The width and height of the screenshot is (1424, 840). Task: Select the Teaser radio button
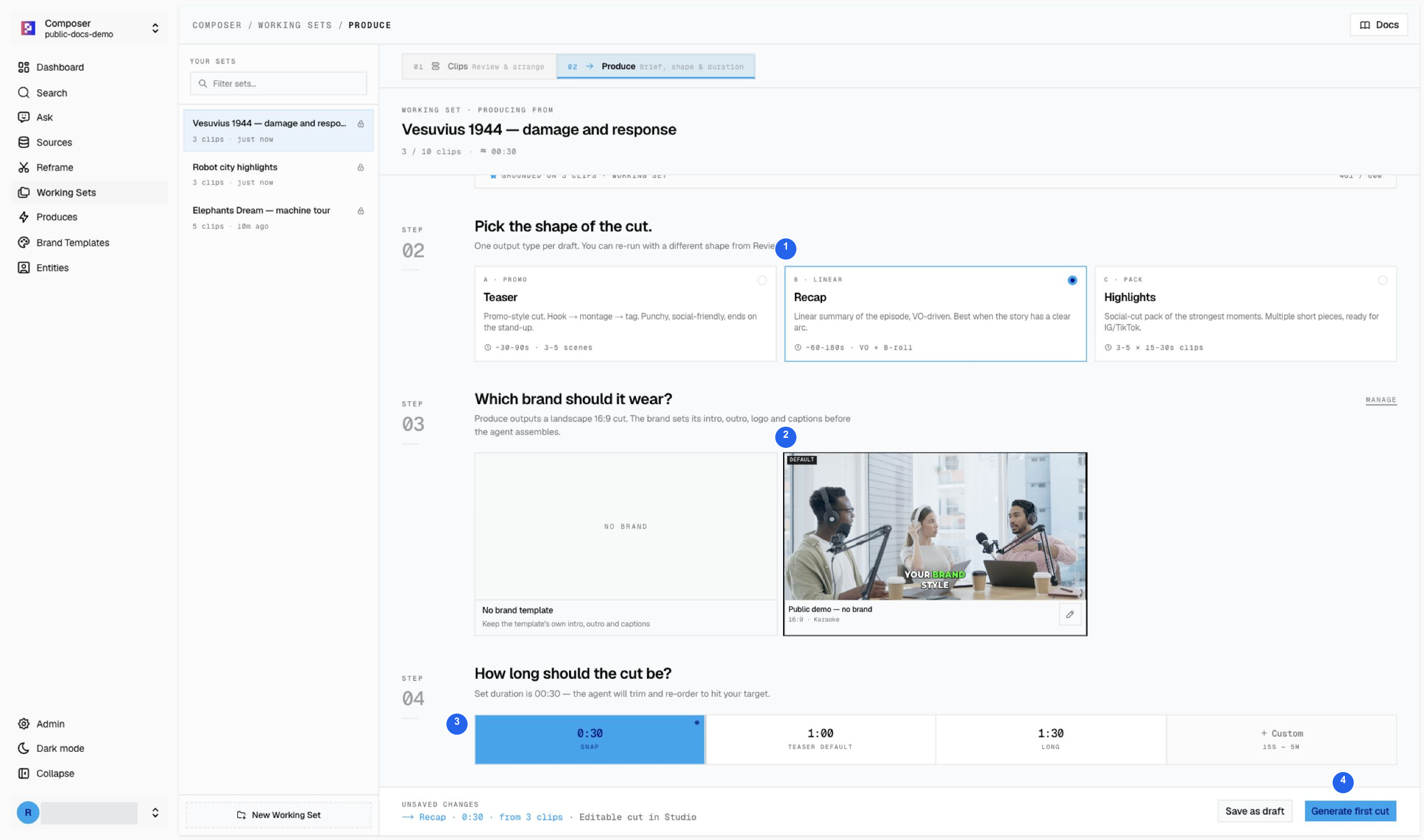click(762, 281)
